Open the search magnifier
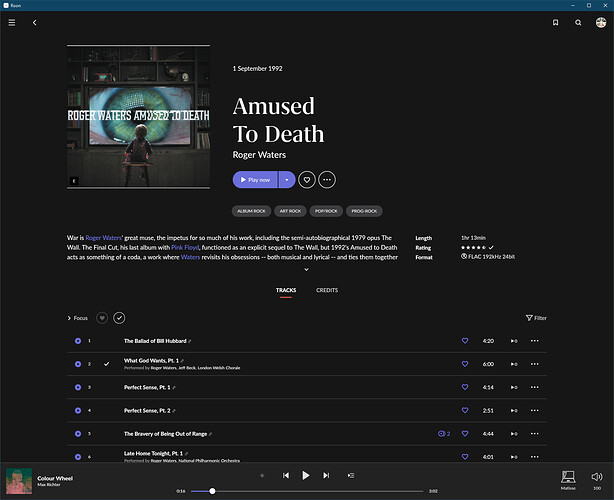The height and width of the screenshot is (500, 614). (578, 23)
